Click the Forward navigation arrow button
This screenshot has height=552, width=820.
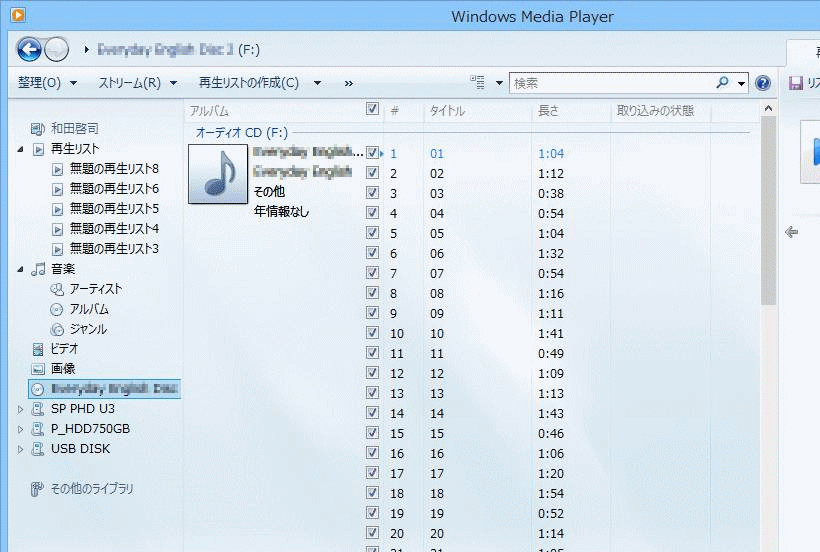(56, 50)
